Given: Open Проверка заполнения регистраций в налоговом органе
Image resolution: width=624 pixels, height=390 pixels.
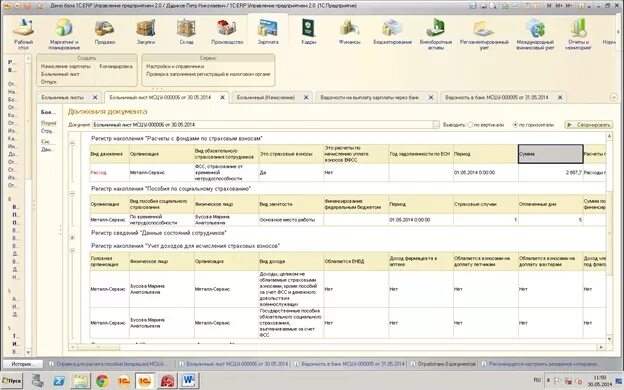Looking at the screenshot, I should [x=208, y=74].
